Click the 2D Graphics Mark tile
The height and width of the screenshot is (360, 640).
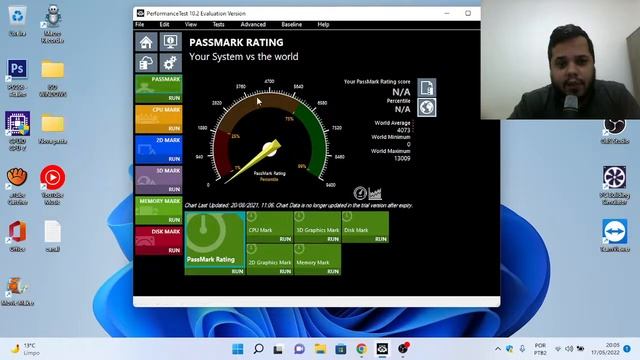click(x=269, y=259)
